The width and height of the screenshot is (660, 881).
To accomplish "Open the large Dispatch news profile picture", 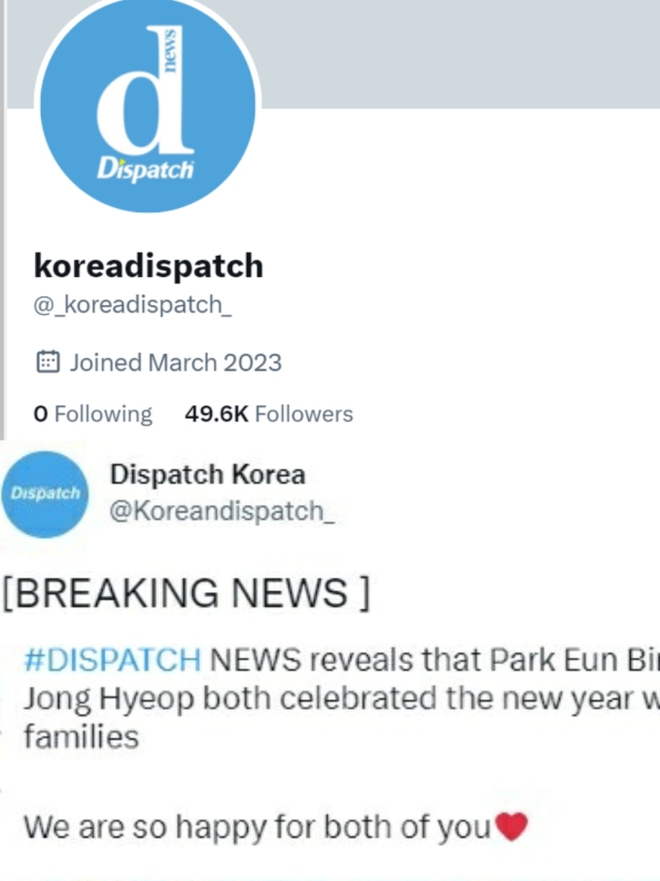I will [148, 105].
